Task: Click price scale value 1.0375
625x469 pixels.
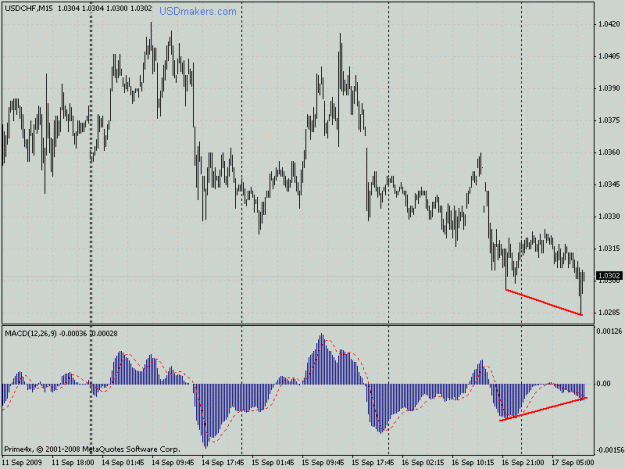Action: (x=609, y=120)
